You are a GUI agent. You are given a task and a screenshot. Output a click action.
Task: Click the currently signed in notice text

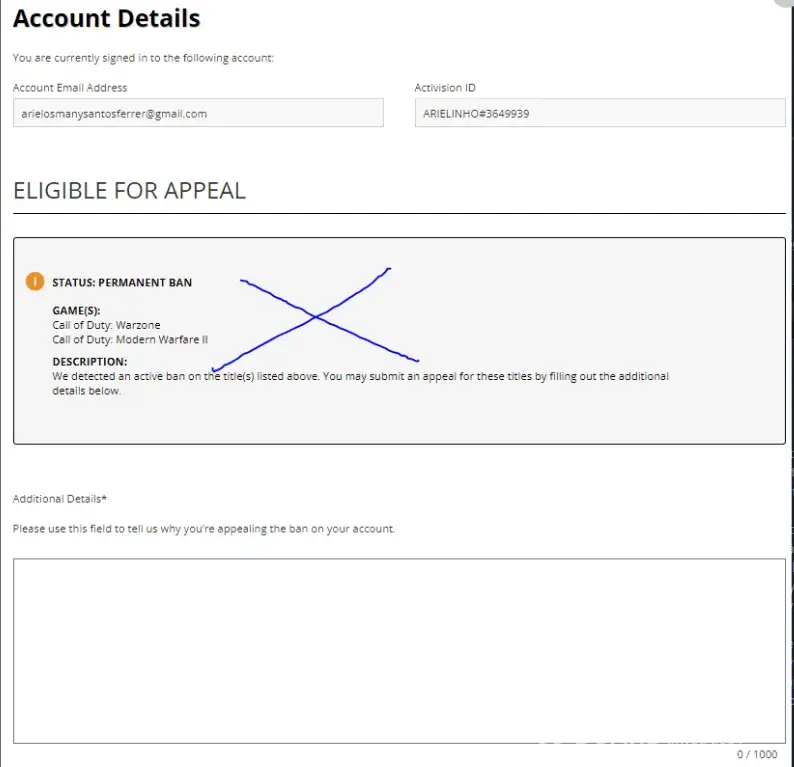pyautogui.click(x=143, y=58)
